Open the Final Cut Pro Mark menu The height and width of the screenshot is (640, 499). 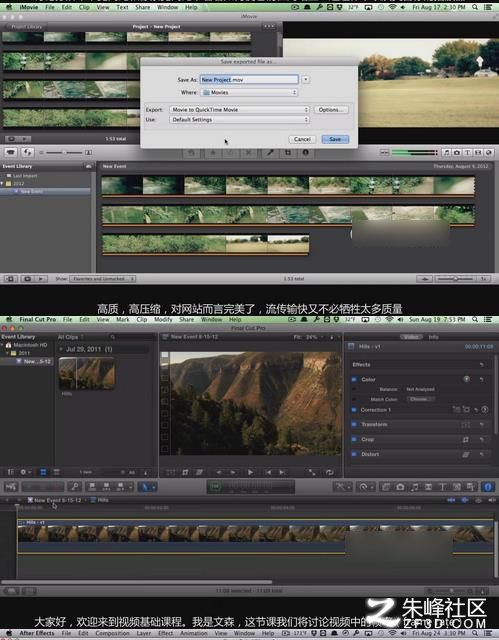pyautogui.click(x=122, y=320)
